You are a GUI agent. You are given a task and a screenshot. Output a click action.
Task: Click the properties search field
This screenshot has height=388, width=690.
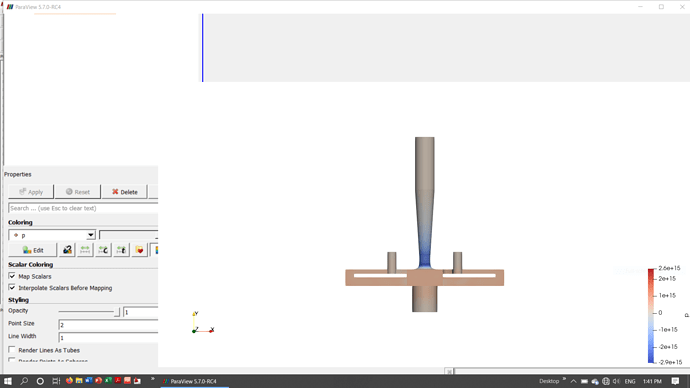(x=83, y=208)
